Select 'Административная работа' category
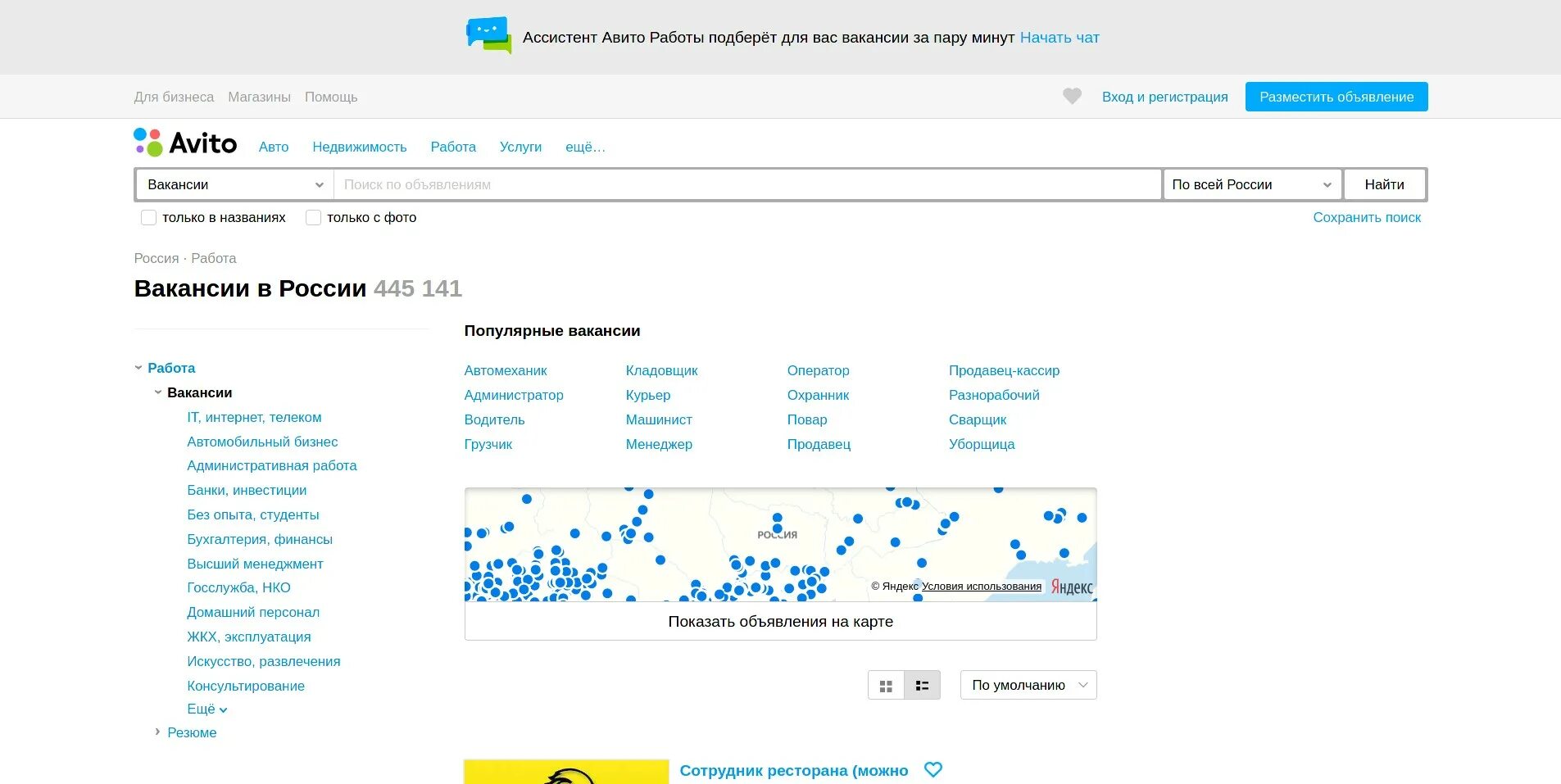 pyautogui.click(x=272, y=466)
